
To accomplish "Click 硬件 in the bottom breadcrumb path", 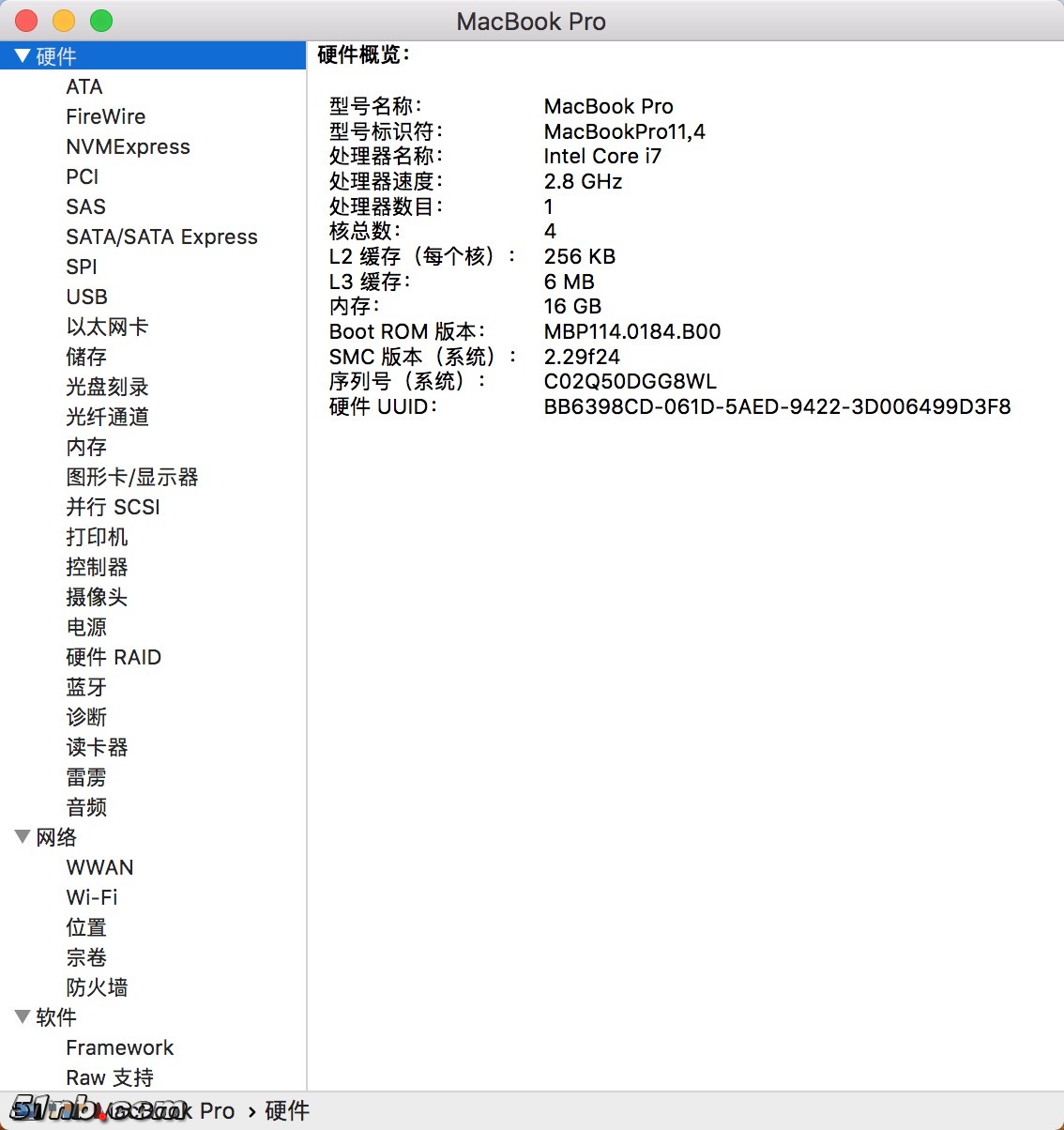I will (x=286, y=1110).
